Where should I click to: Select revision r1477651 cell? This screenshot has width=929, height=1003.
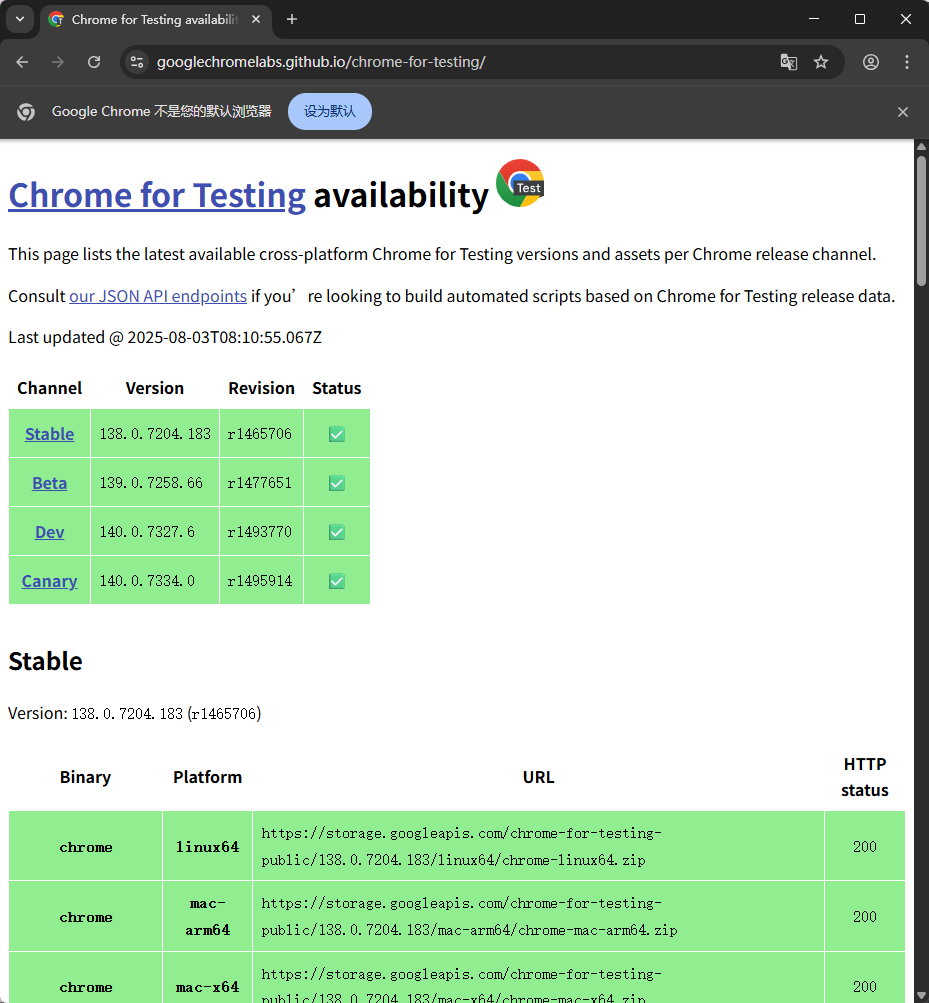pos(261,483)
